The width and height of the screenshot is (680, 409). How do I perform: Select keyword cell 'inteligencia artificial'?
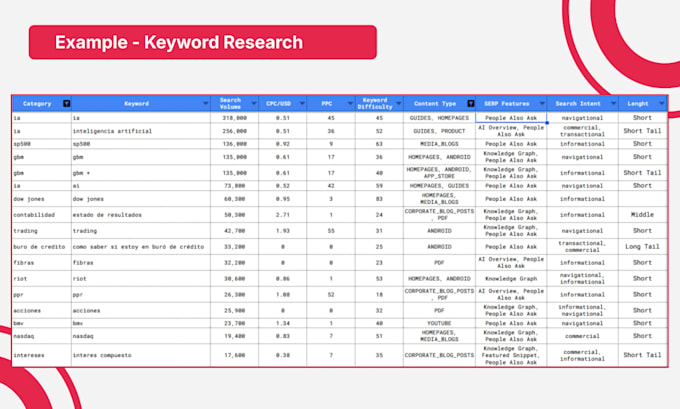click(x=141, y=131)
